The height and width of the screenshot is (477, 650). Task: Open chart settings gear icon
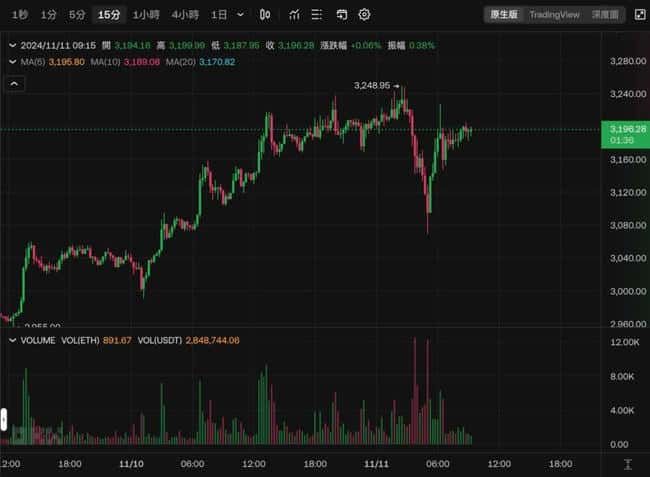click(x=364, y=15)
